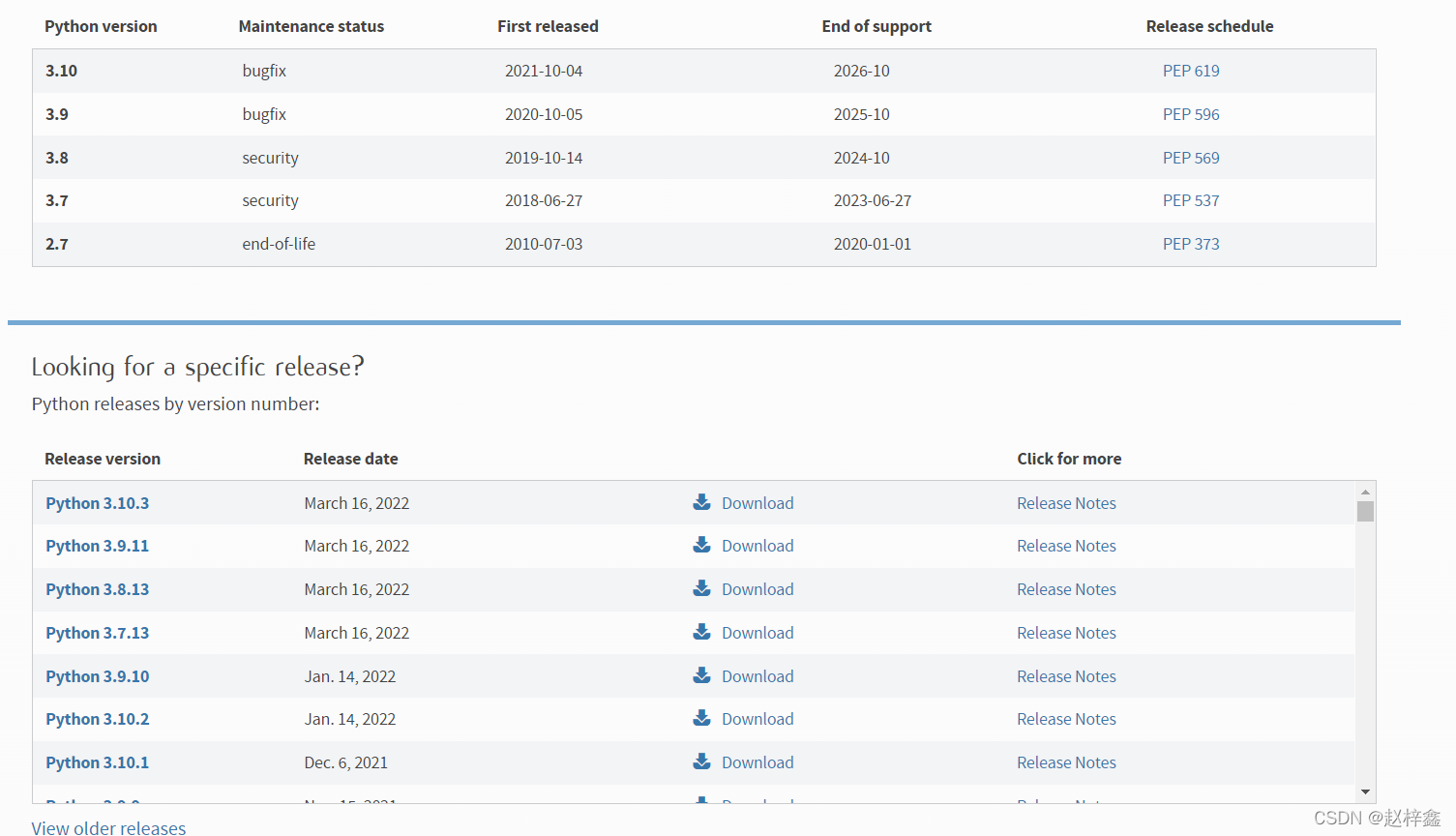Click the 'Looking for a specific release?' heading

(197, 367)
